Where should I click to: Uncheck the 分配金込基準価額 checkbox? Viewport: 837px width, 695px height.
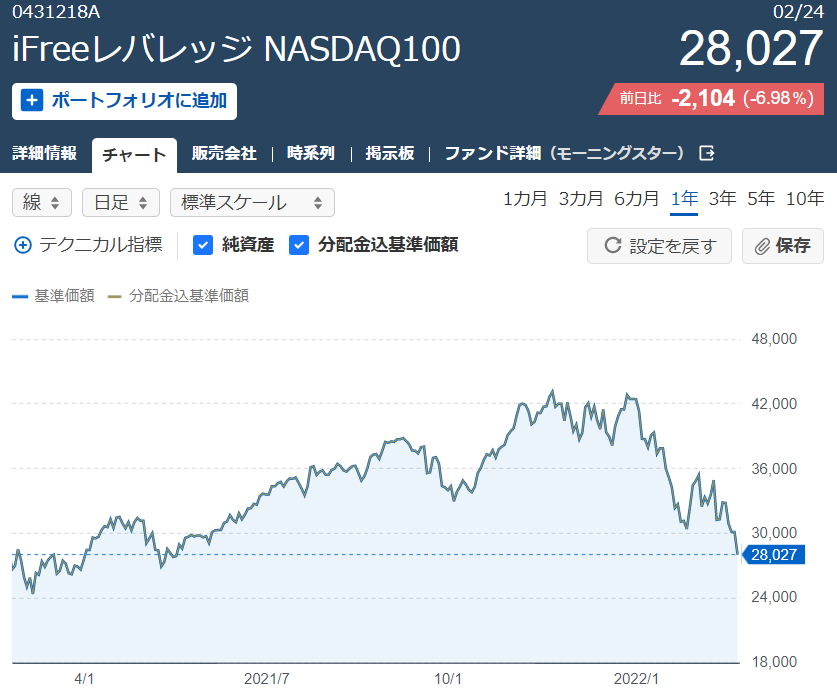click(x=298, y=245)
